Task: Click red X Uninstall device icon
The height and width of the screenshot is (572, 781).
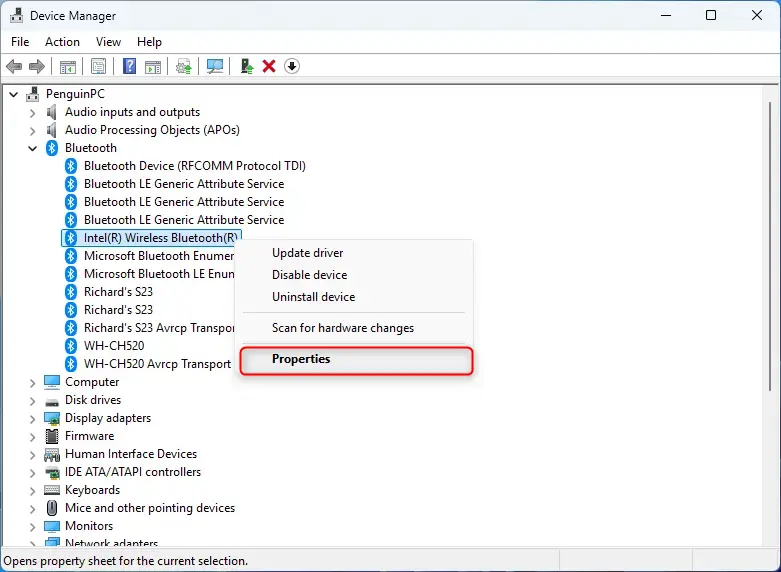Action: [269, 66]
